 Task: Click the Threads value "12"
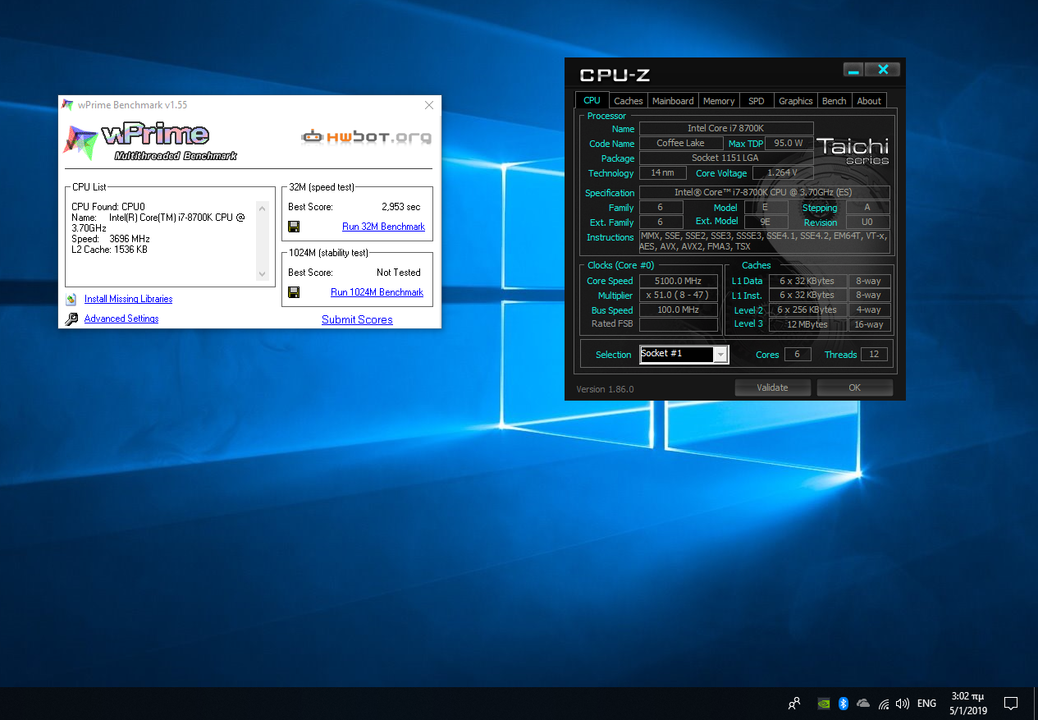(x=874, y=355)
